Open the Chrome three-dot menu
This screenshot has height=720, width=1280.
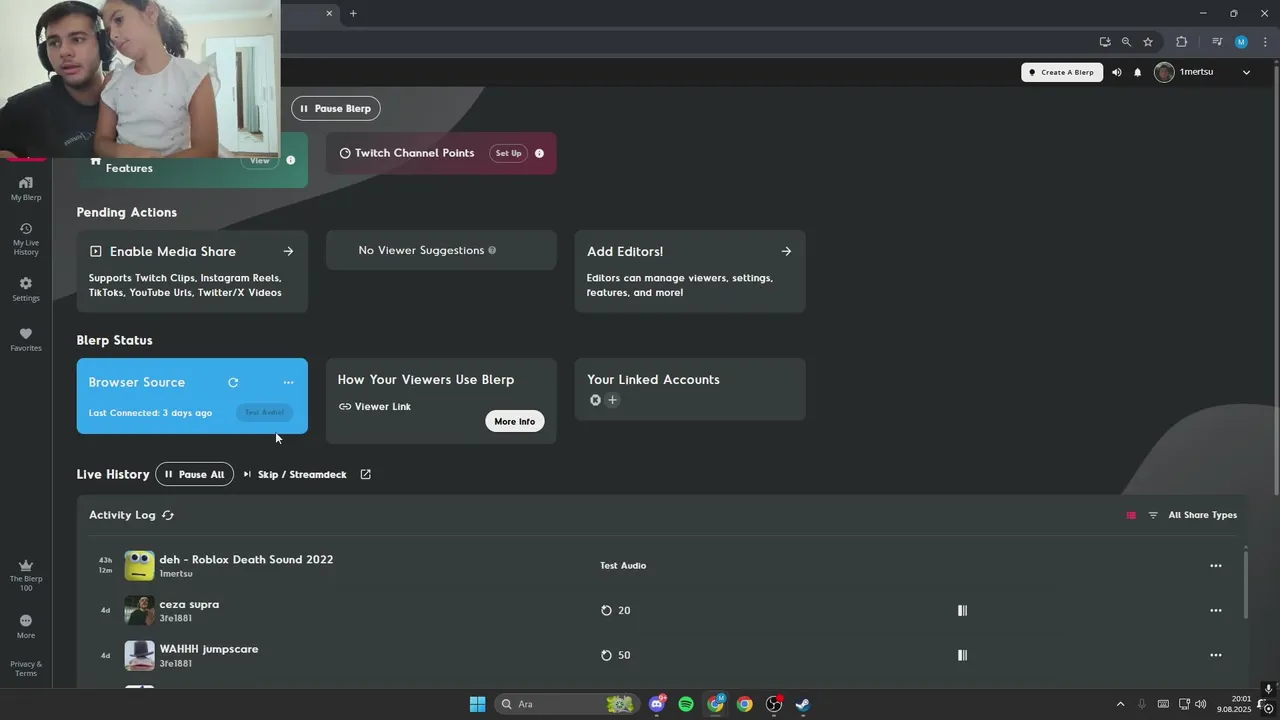tap(1265, 42)
